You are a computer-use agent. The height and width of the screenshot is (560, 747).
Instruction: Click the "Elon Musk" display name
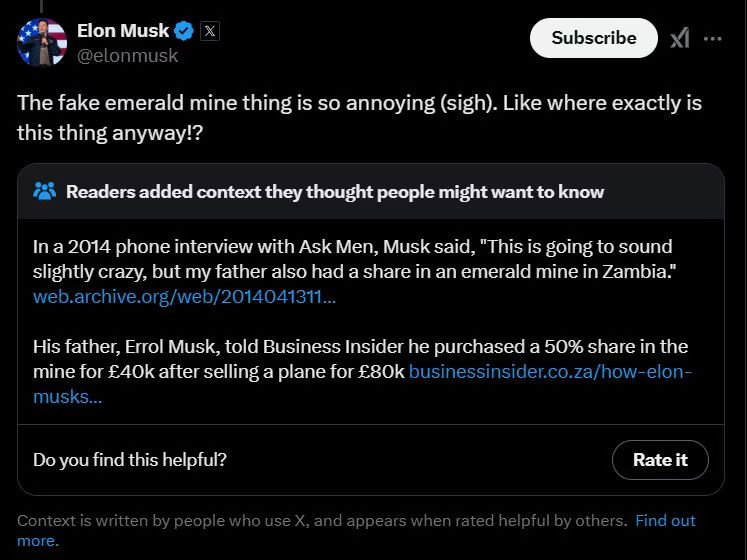pyautogui.click(x=123, y=30)
